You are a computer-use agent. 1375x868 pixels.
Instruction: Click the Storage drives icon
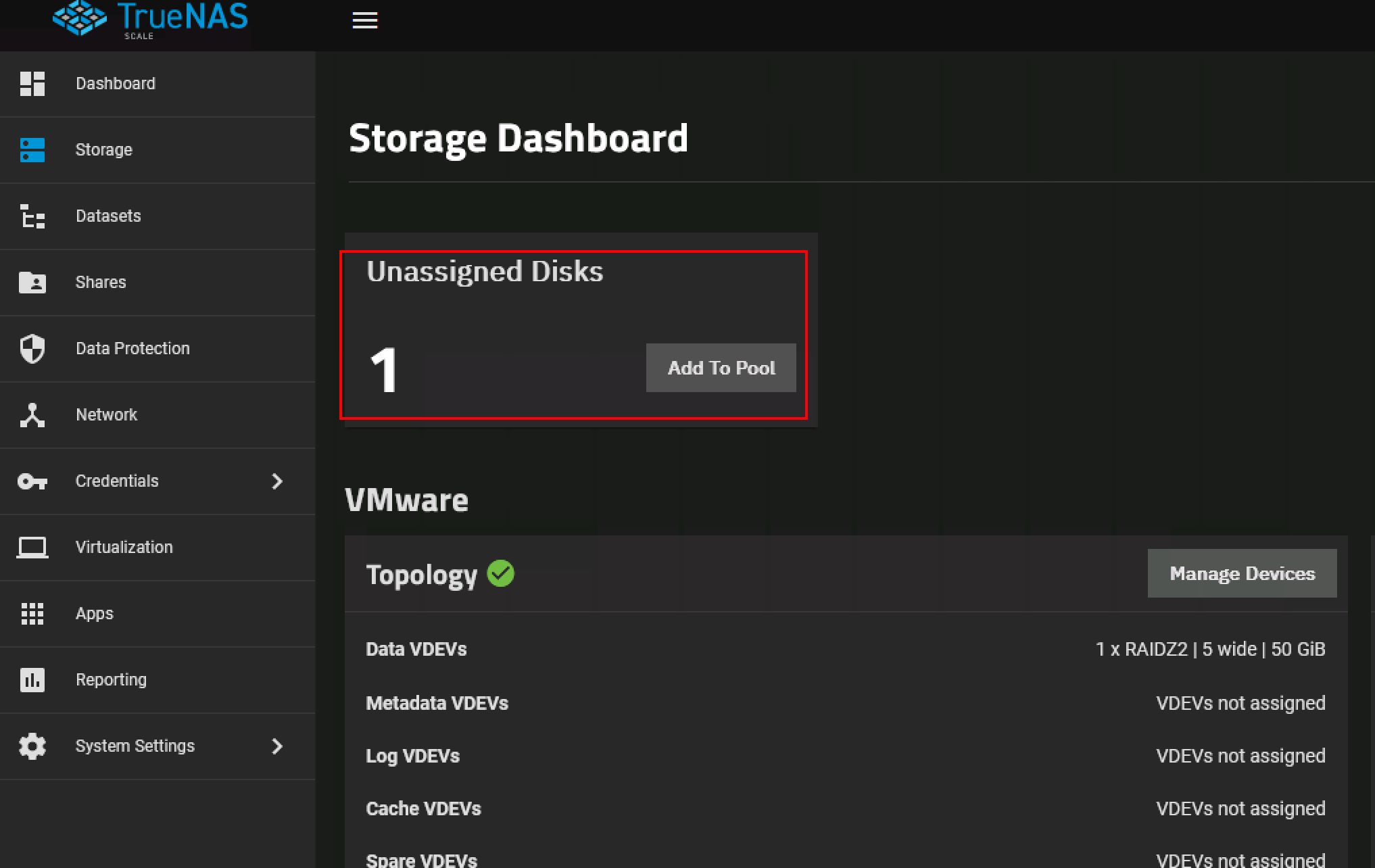point(32,150)
